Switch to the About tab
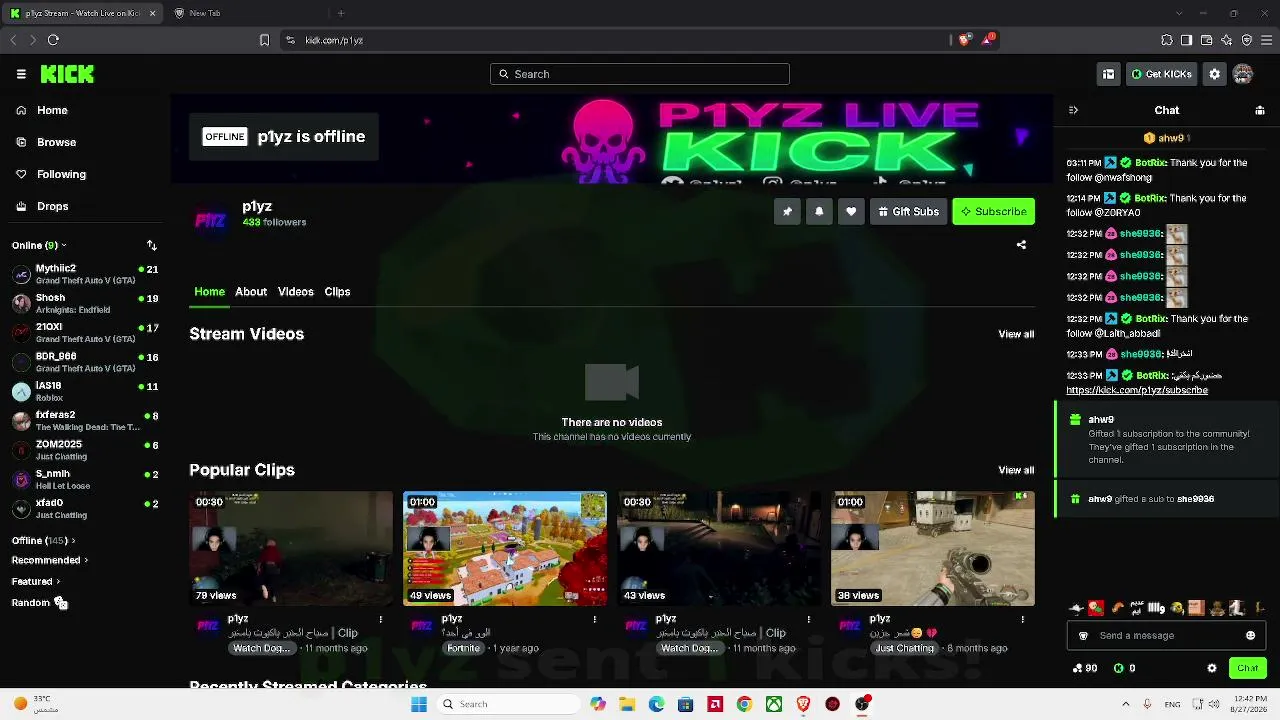This screenshot has height=720, width=1280. [x=251, y=292]
